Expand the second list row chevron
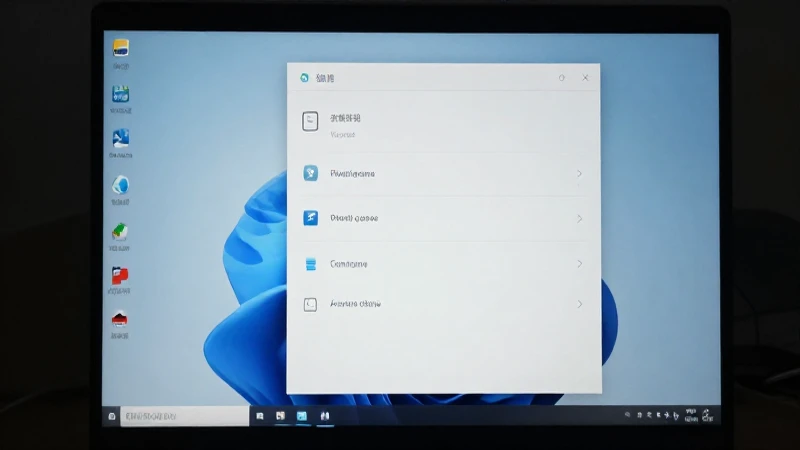This screenshot has width=800, height=450. click(580, 218)
